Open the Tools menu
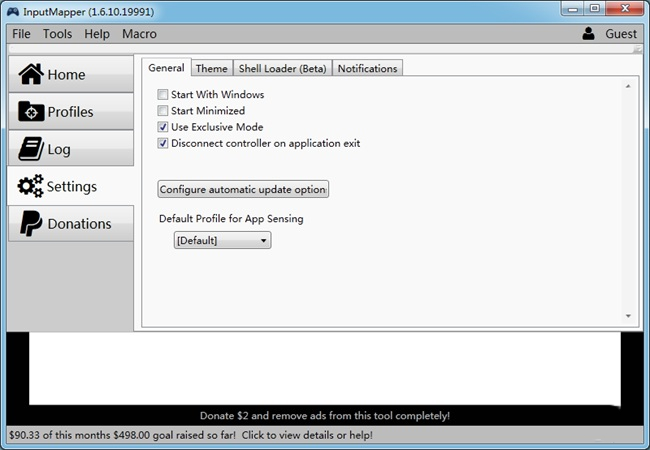The height and width of the screenshot is (450, 650). [57, 34]
